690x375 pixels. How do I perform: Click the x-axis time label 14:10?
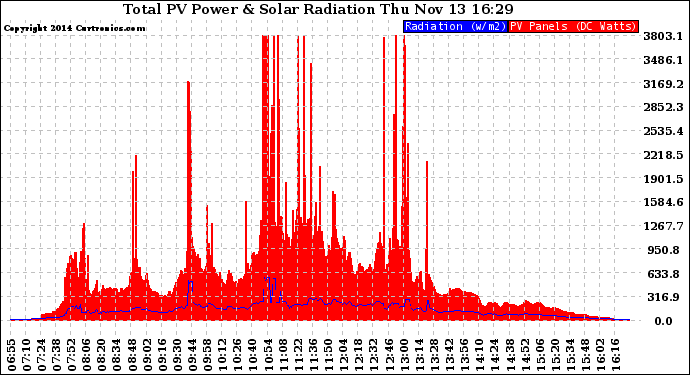point(480,356)
